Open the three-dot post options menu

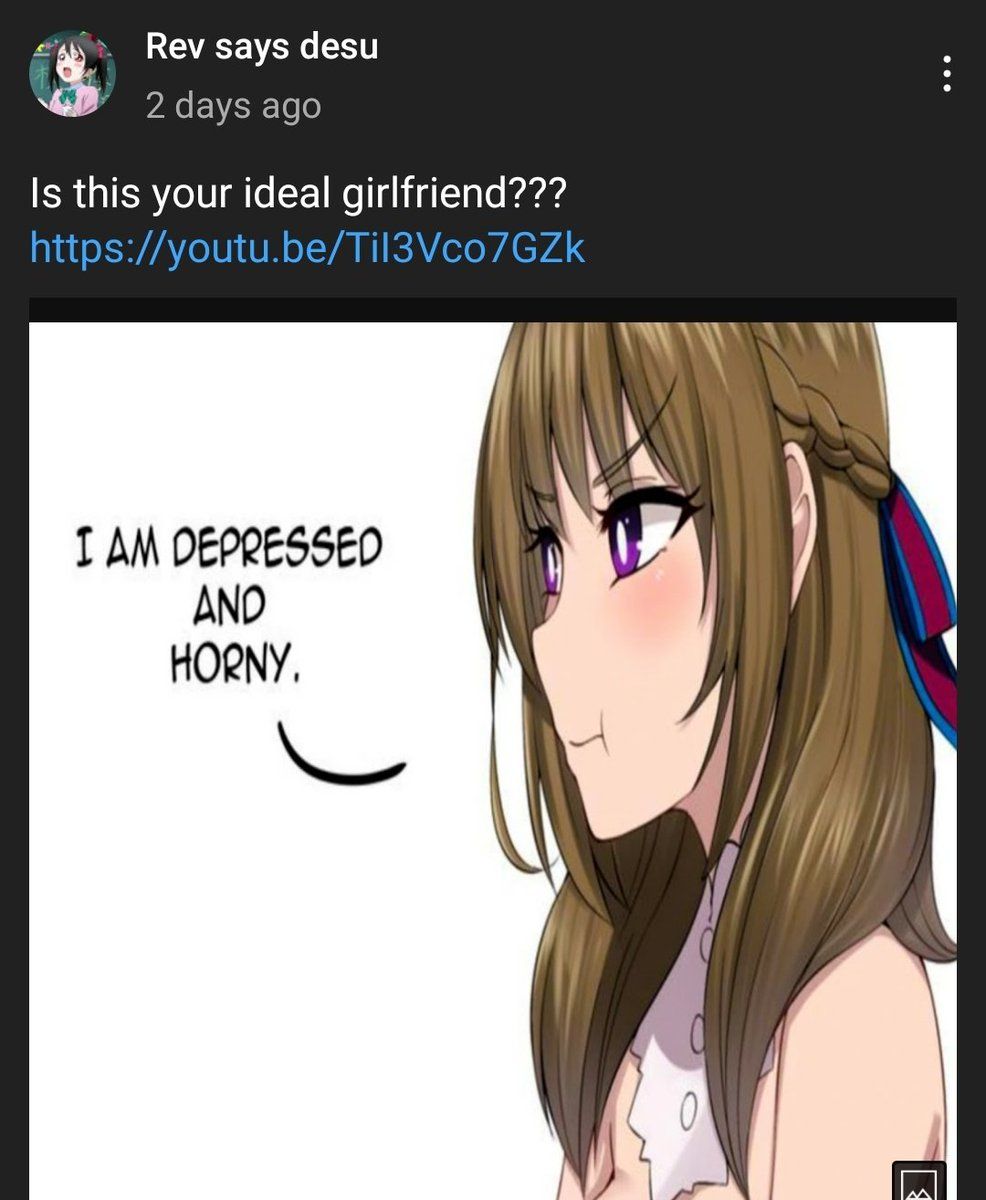click(946, 74)
